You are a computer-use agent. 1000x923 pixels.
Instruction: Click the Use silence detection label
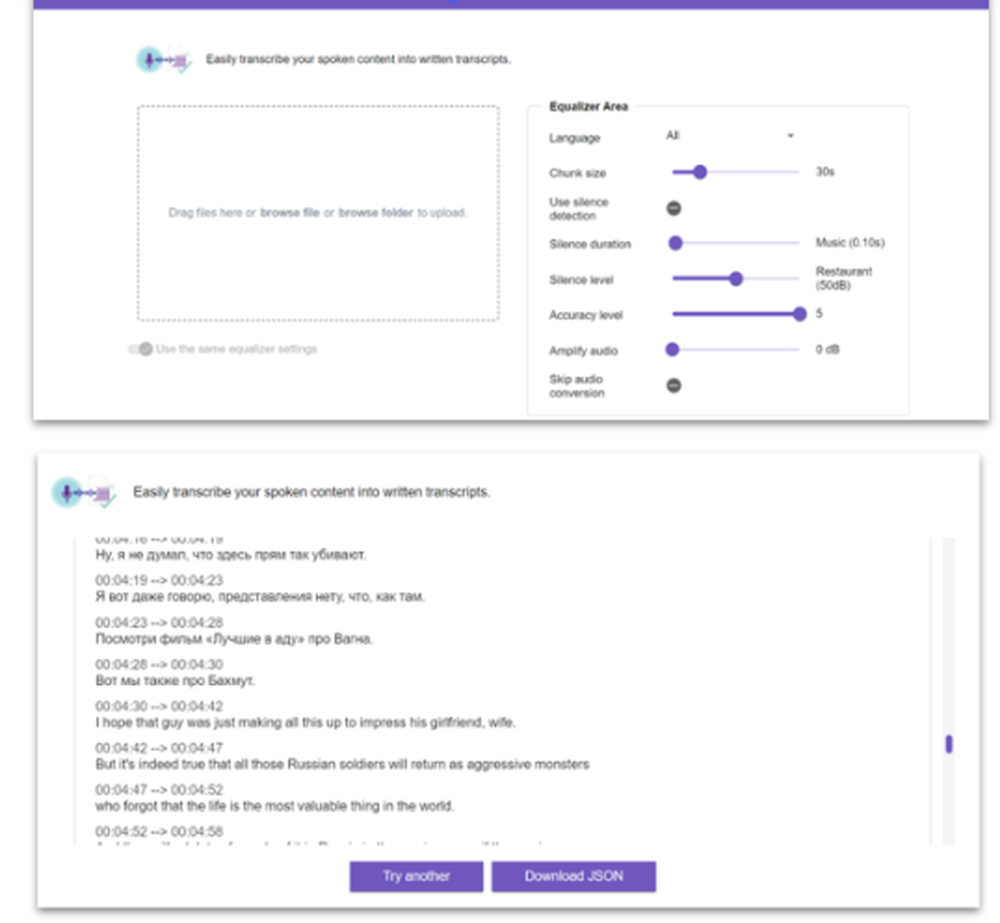578,209
